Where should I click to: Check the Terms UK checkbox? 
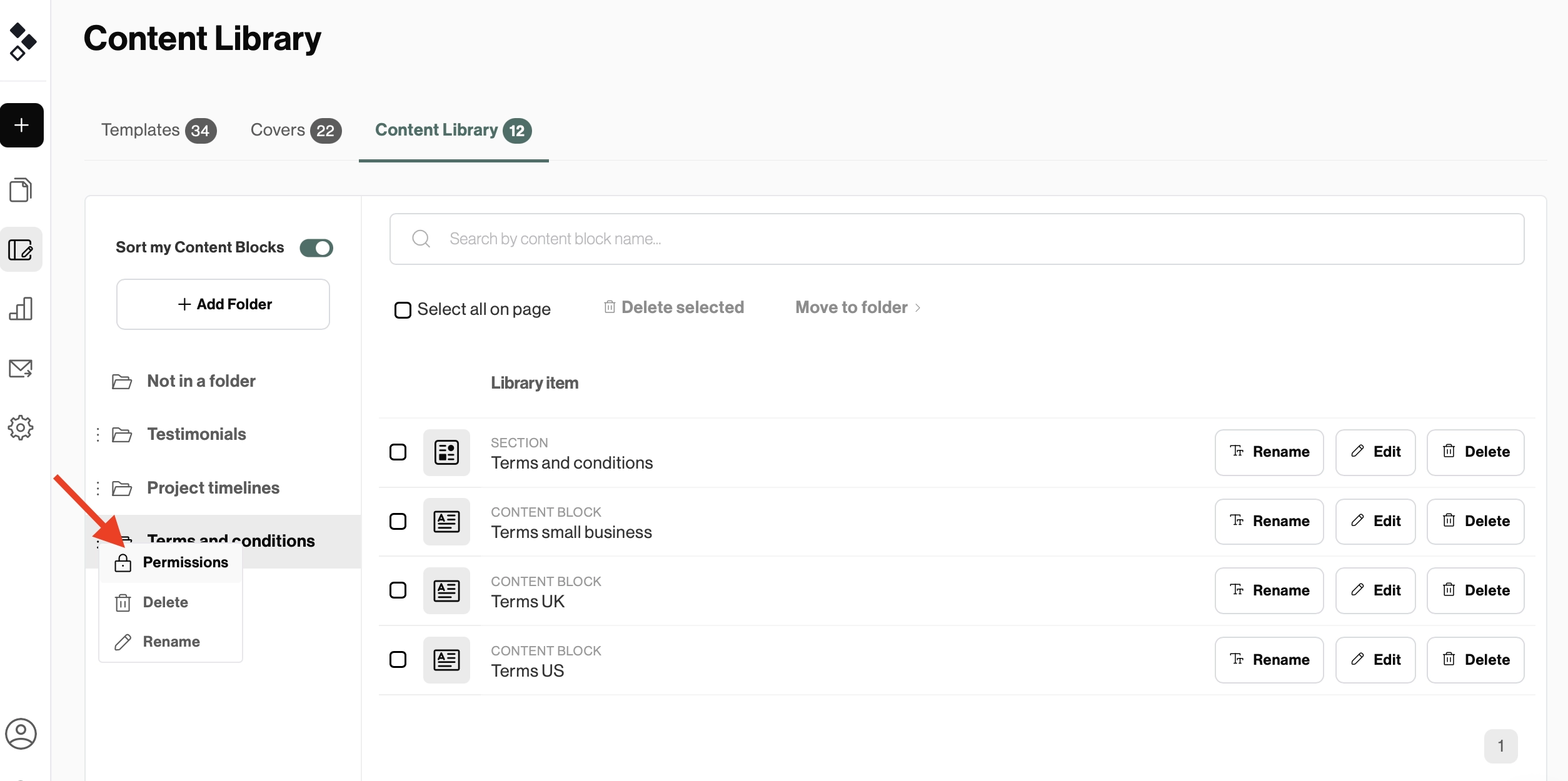[398, 590]
